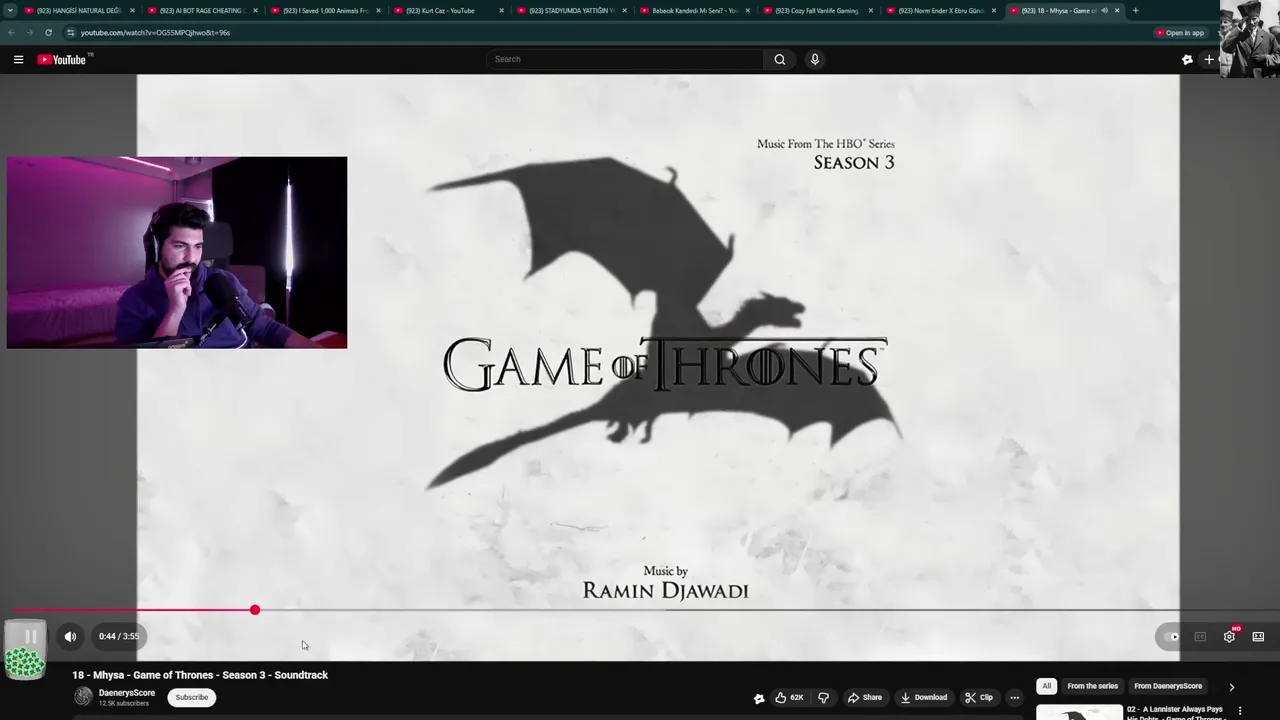Open DaenerysScore channel name link
This screenshot has height=720, width=1280.
coord(127,693)
